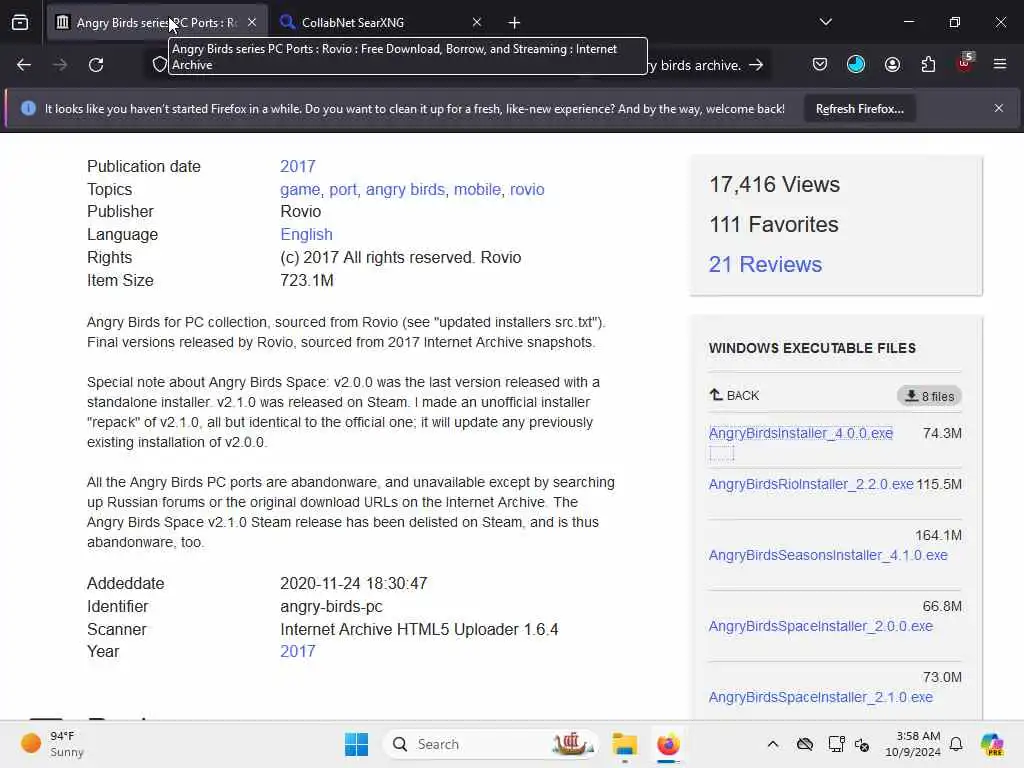This screenshot has height=768, width=1024.
Task: Download AngryBirdsInstaller_4.0.0.exe
Action: point(801,434)
